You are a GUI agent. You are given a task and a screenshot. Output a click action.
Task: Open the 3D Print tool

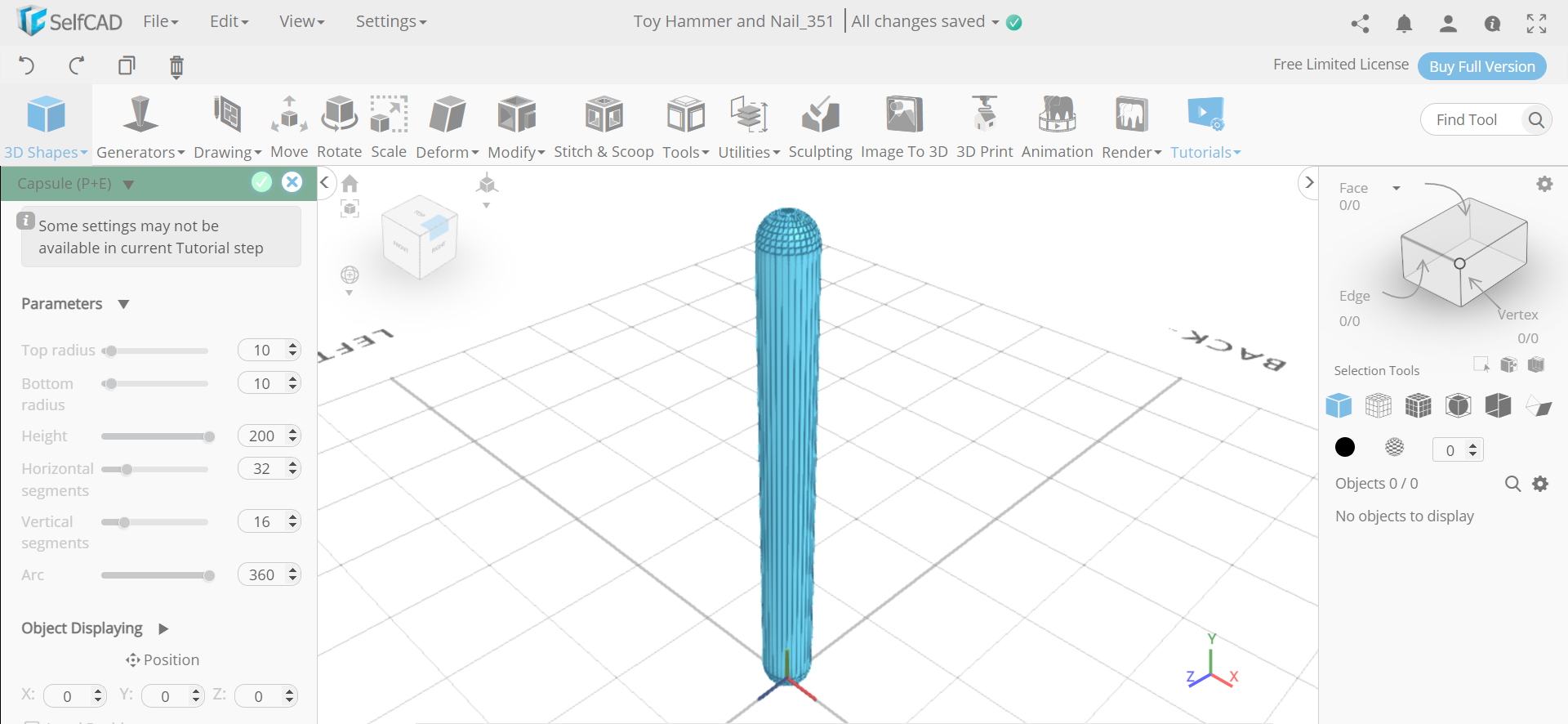[984, 127]
